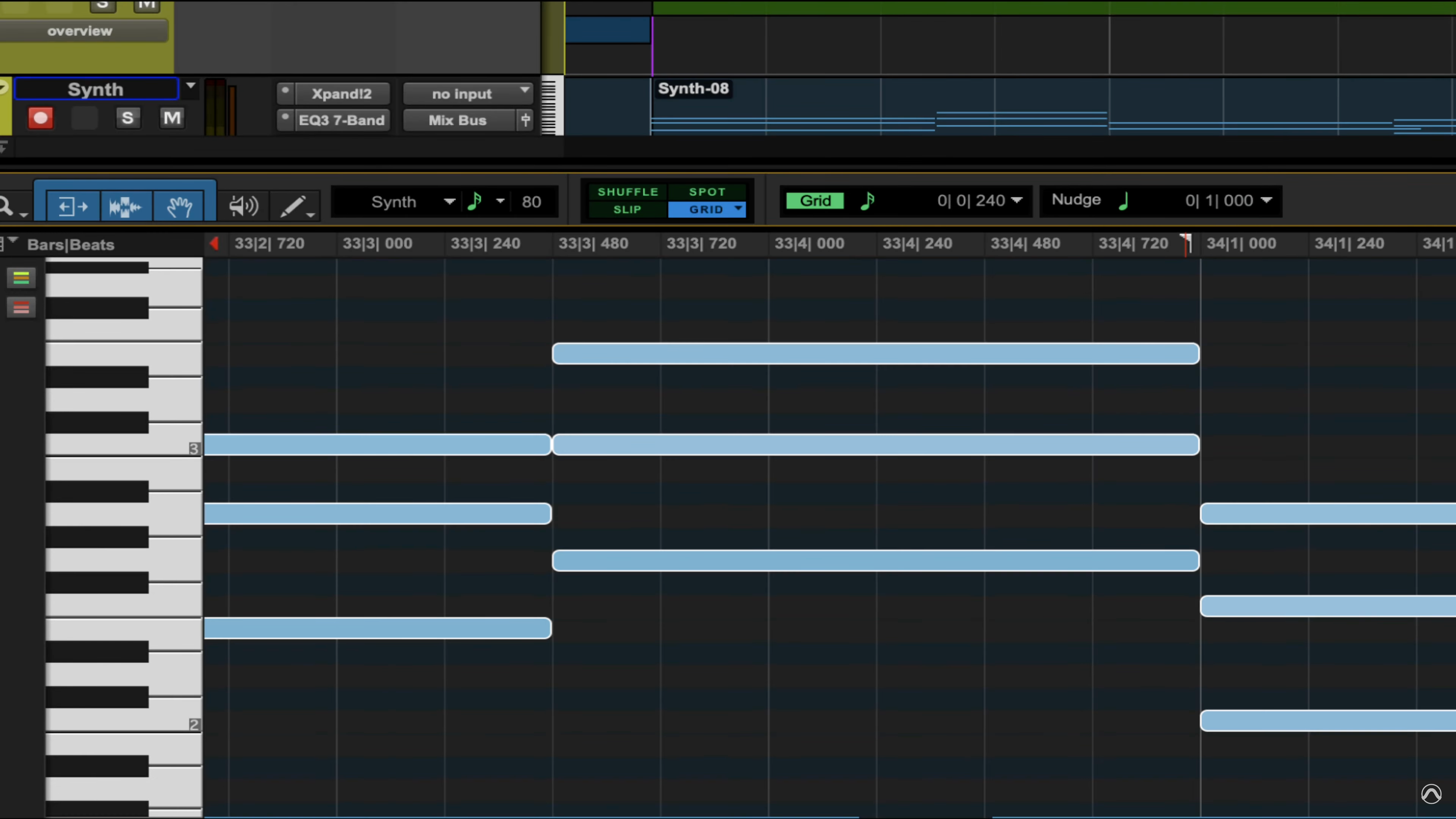Click the lowest MIDI note starting at 34|1|000
Image resolution: width=1456 pixels, height=819 pixels.
(x=1328, y=721)
